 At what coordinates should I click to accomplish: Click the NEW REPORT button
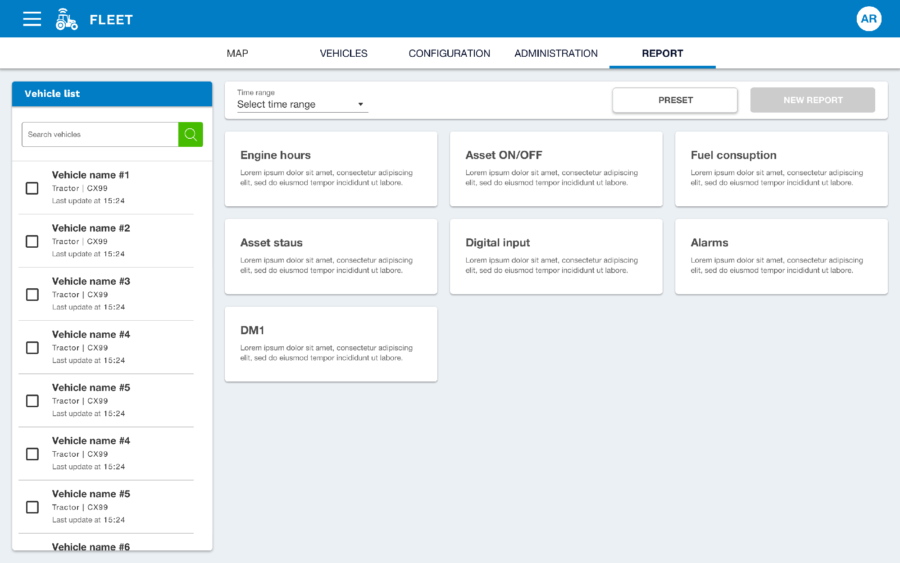tap(813, 100)
